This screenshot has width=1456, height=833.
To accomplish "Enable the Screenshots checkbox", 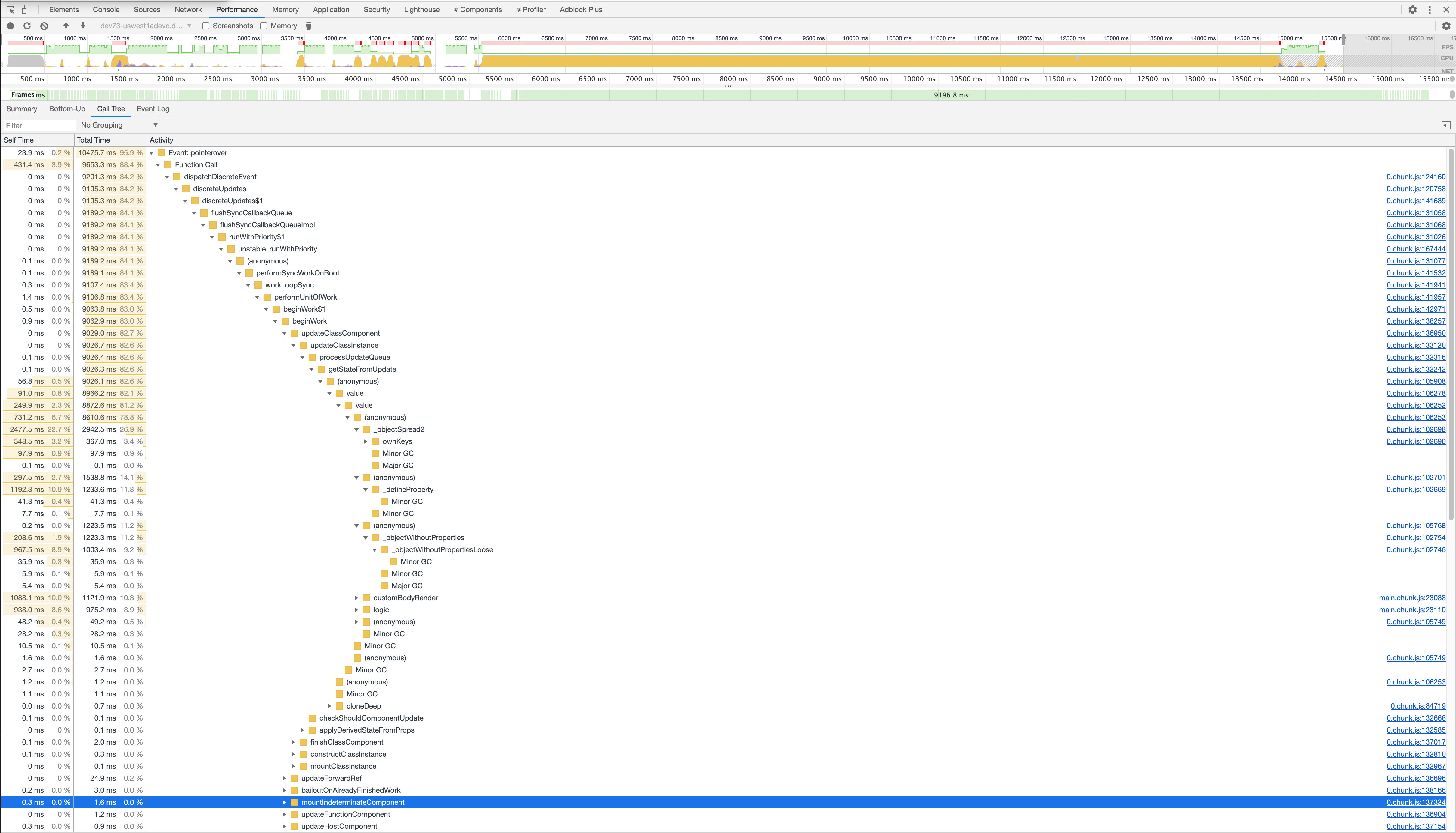I will 205,26.
